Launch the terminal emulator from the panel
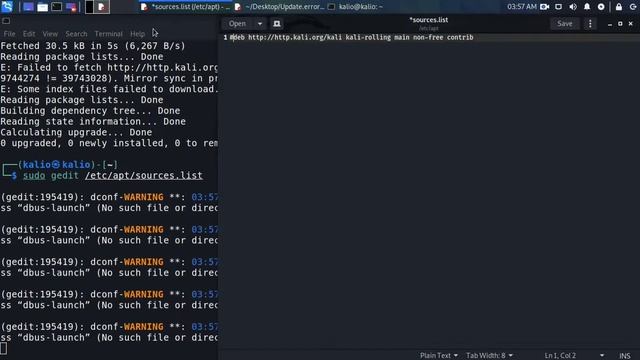The width and height of the screenshot is (640, 360). [x=57, y=7]
